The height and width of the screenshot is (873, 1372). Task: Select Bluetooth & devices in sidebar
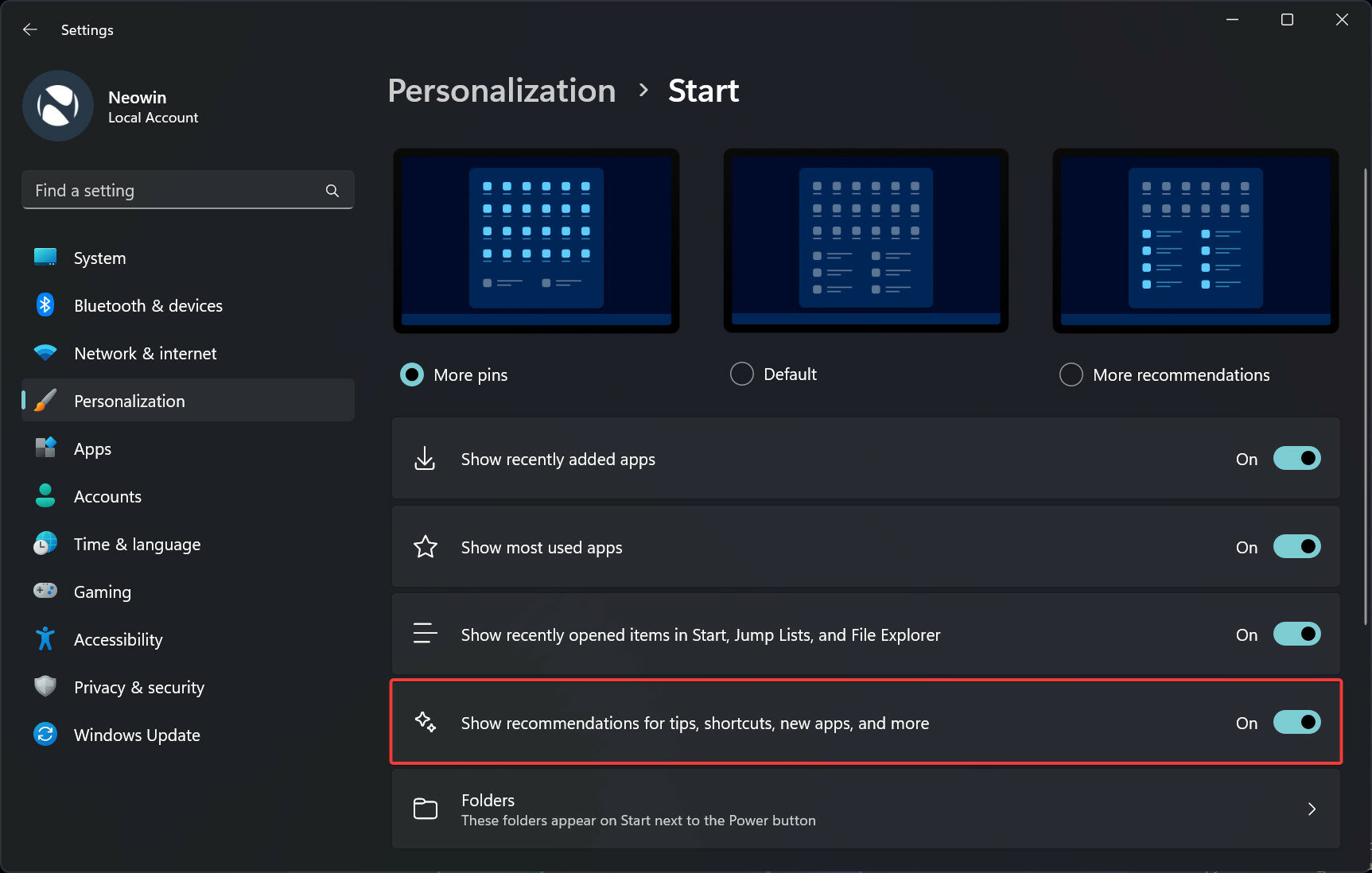point(148,305)
